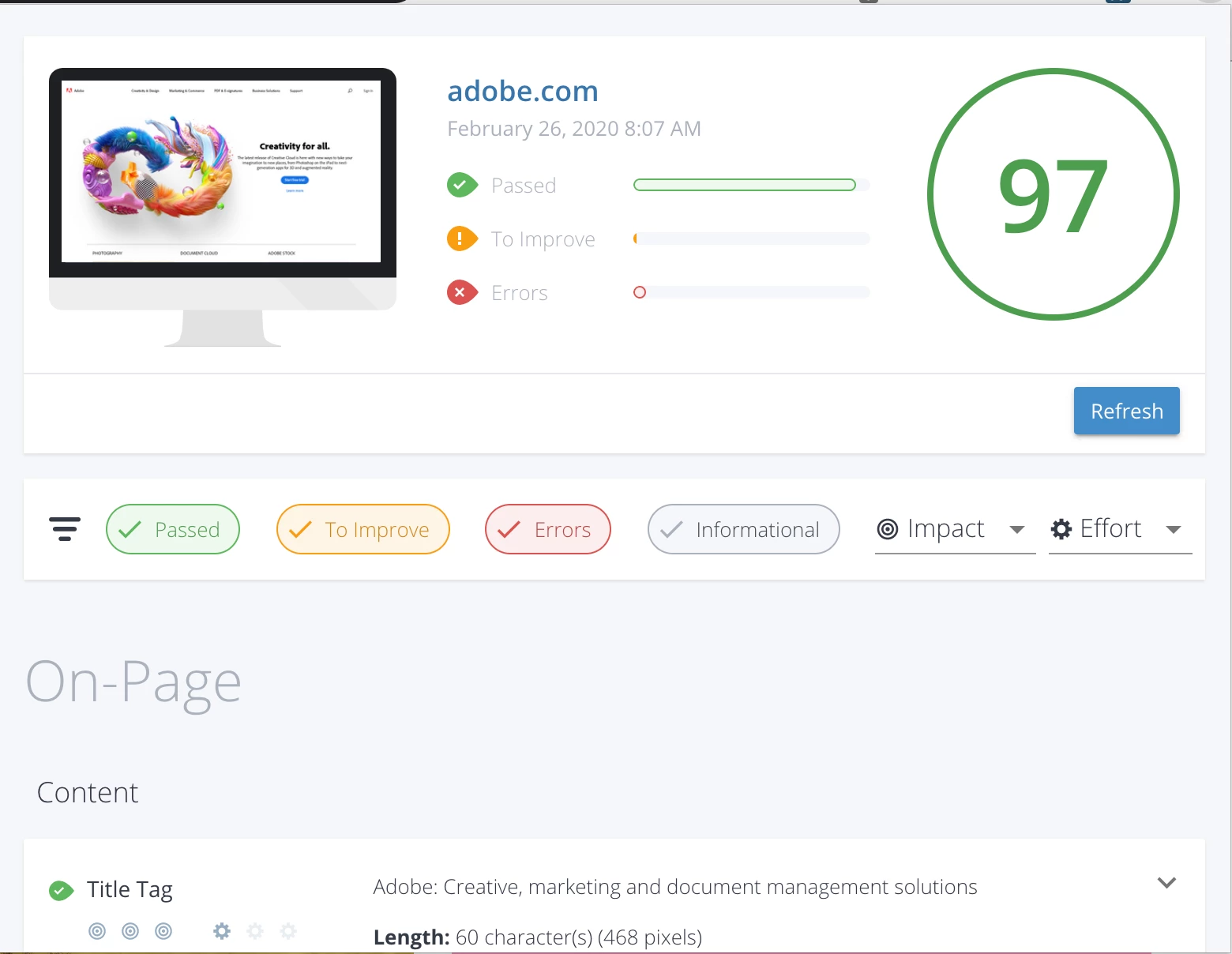Click the Title Tag green status icon
Viewport: 1232px width, 954px height.
[62, 891]
